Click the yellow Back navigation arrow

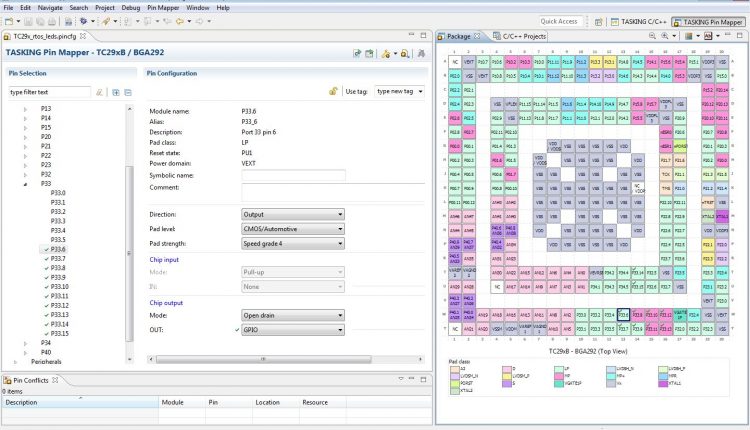(180, 22)
